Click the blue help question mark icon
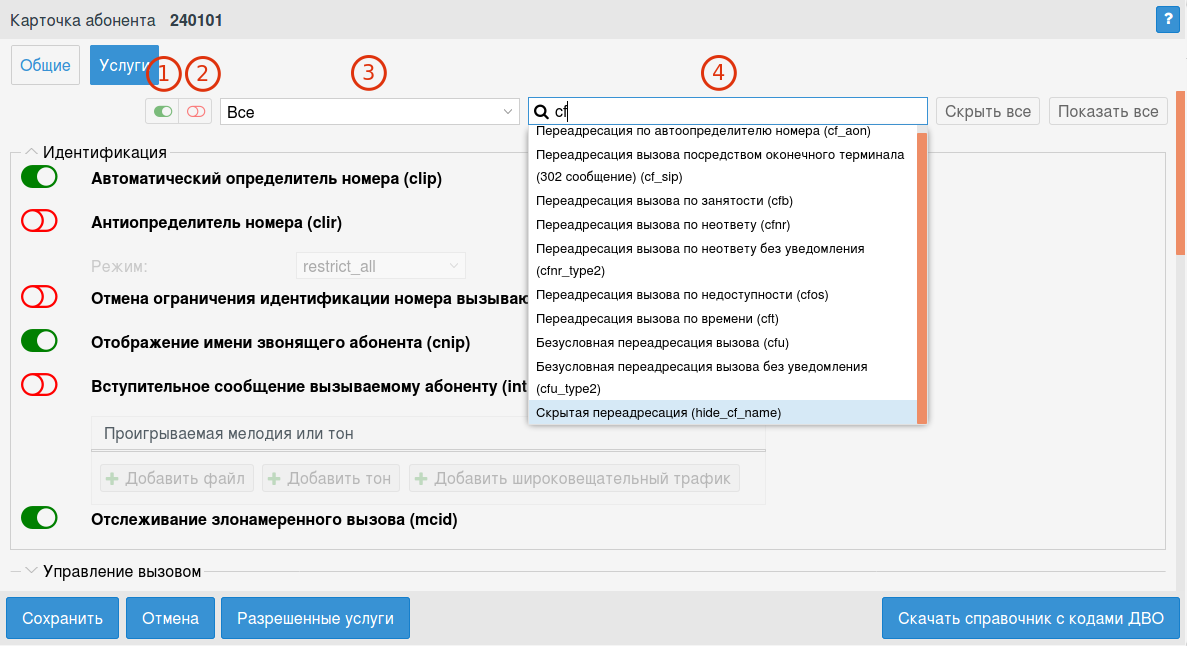Screen dimensions: 1187x646 click(1167, 19)
